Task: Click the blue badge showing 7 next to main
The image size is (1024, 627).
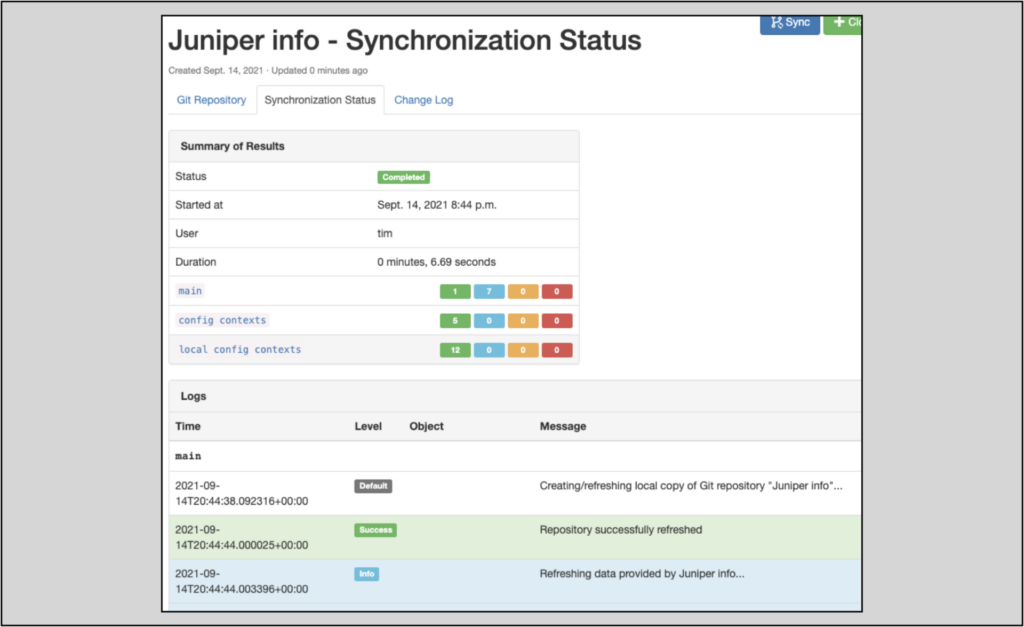Action: click(488, 291)
